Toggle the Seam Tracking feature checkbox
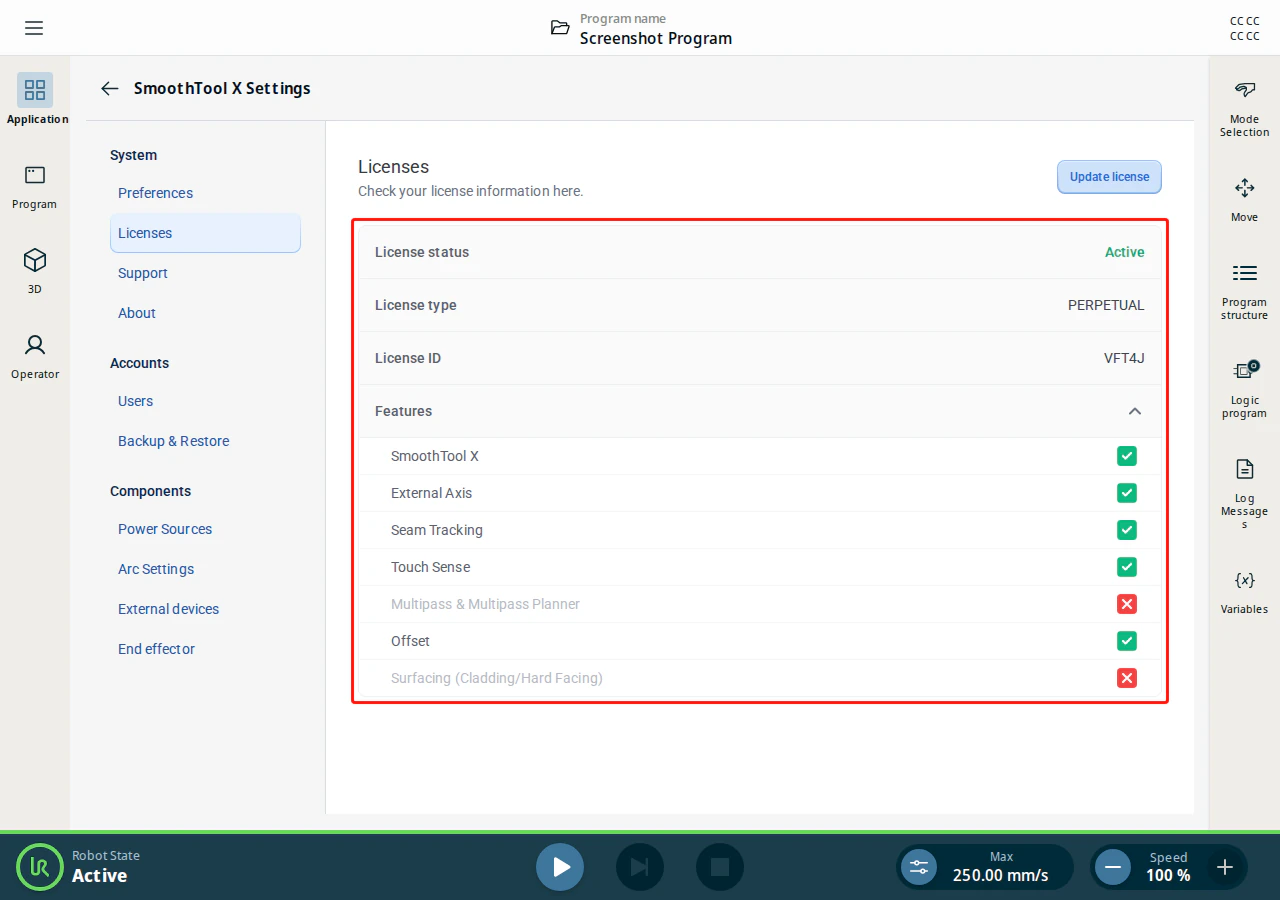 [x=1127, y=530]
